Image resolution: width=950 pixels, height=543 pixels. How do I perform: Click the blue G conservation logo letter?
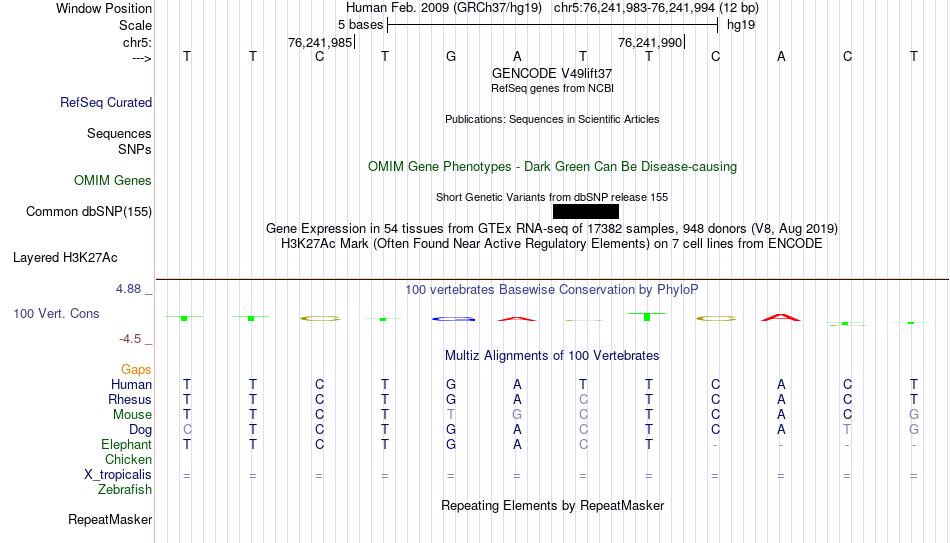coord(453,319)
